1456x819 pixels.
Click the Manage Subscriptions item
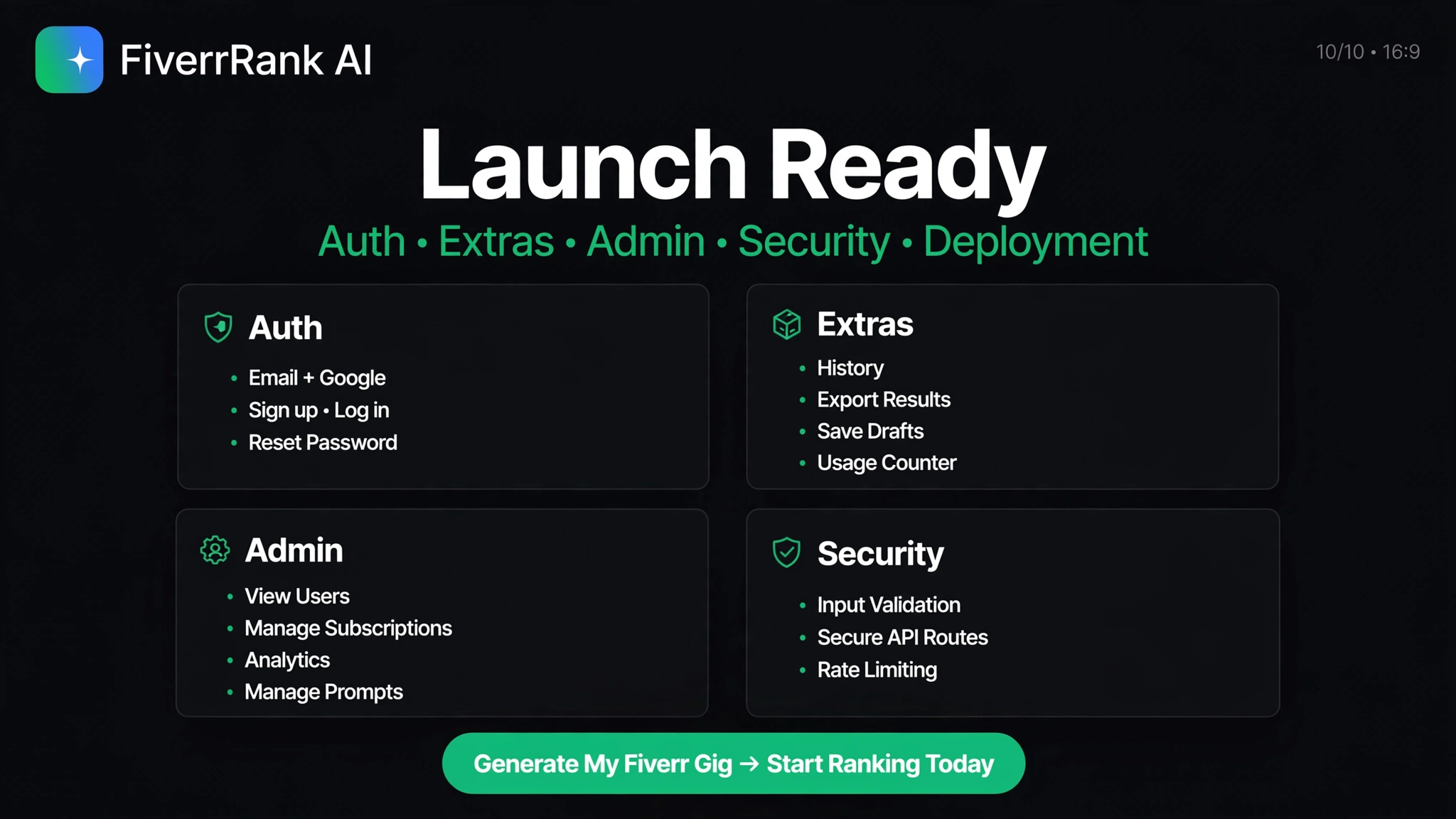pyautogui.click(x=348, y=628)
